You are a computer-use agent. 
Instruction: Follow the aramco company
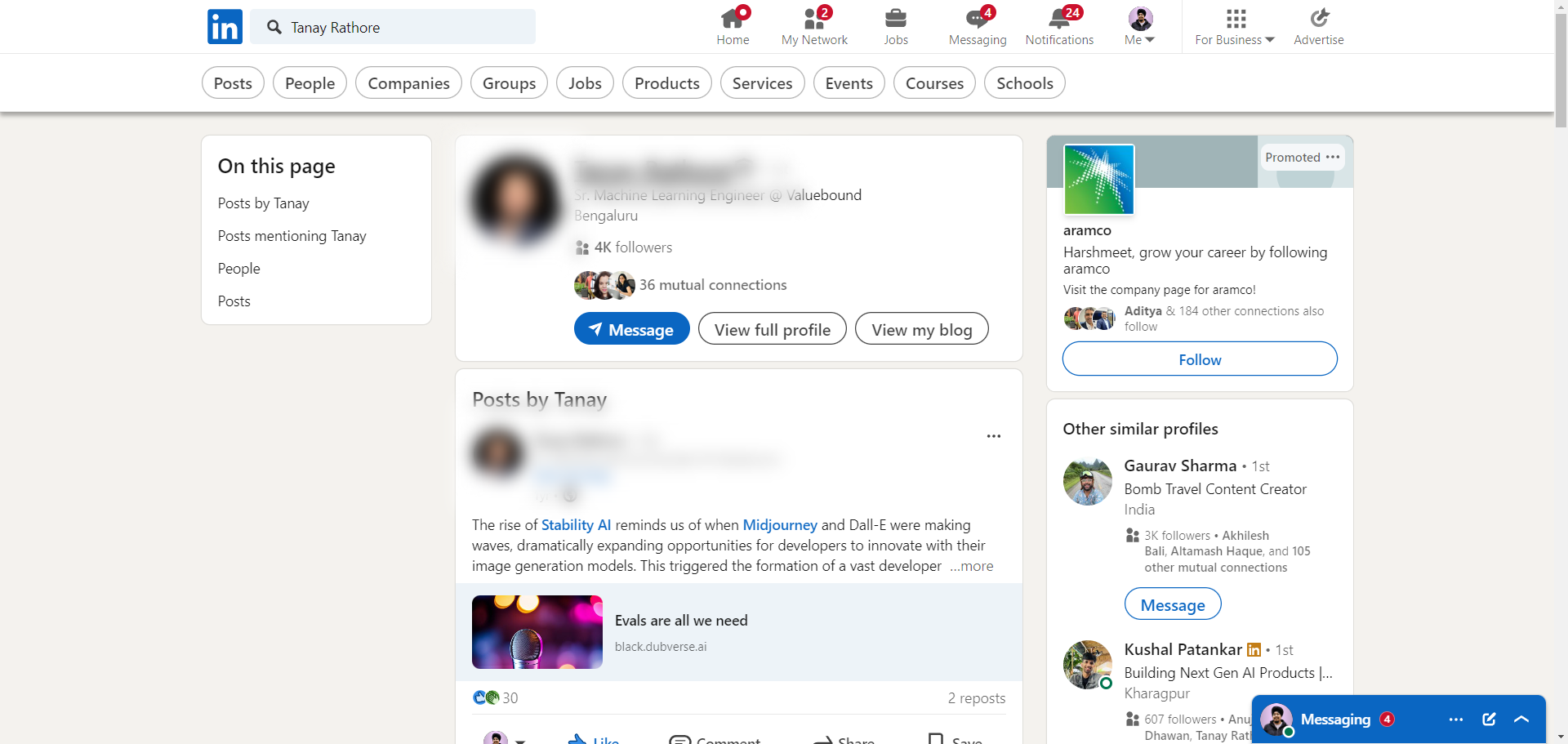(x=1200, y=359)
